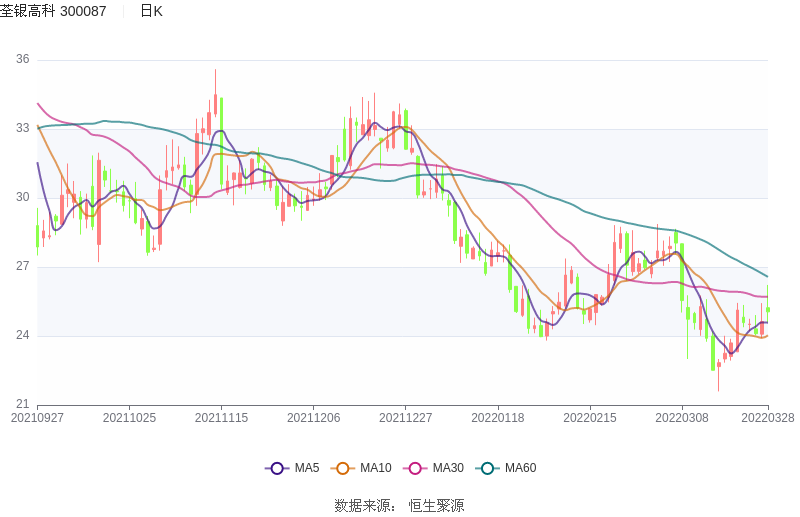800x517 pixels.
Task: Click the purple MA5 legend circle marker
Action: [x=277, y=468]
